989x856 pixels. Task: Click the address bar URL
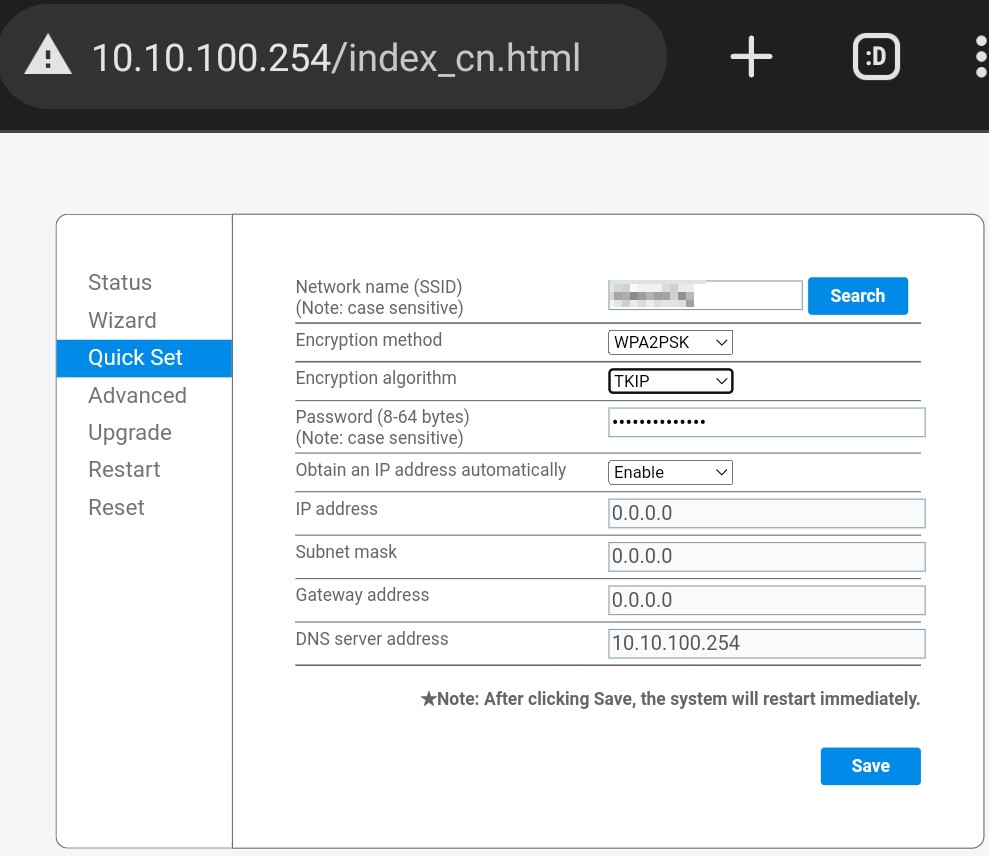point(336,57)
